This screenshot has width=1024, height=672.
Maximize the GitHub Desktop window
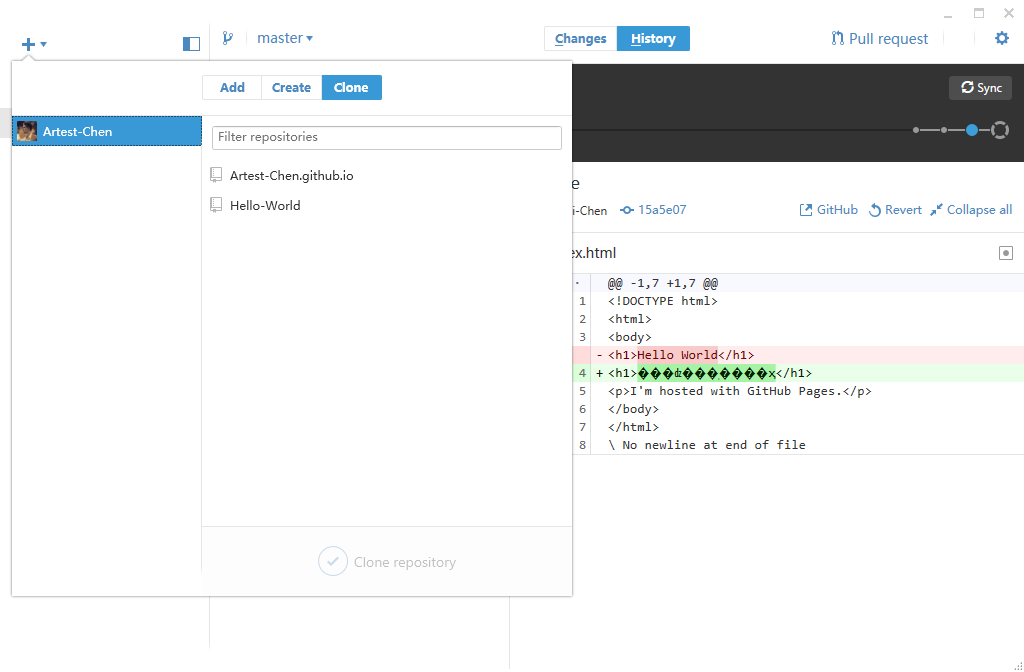tap(978, 13)
